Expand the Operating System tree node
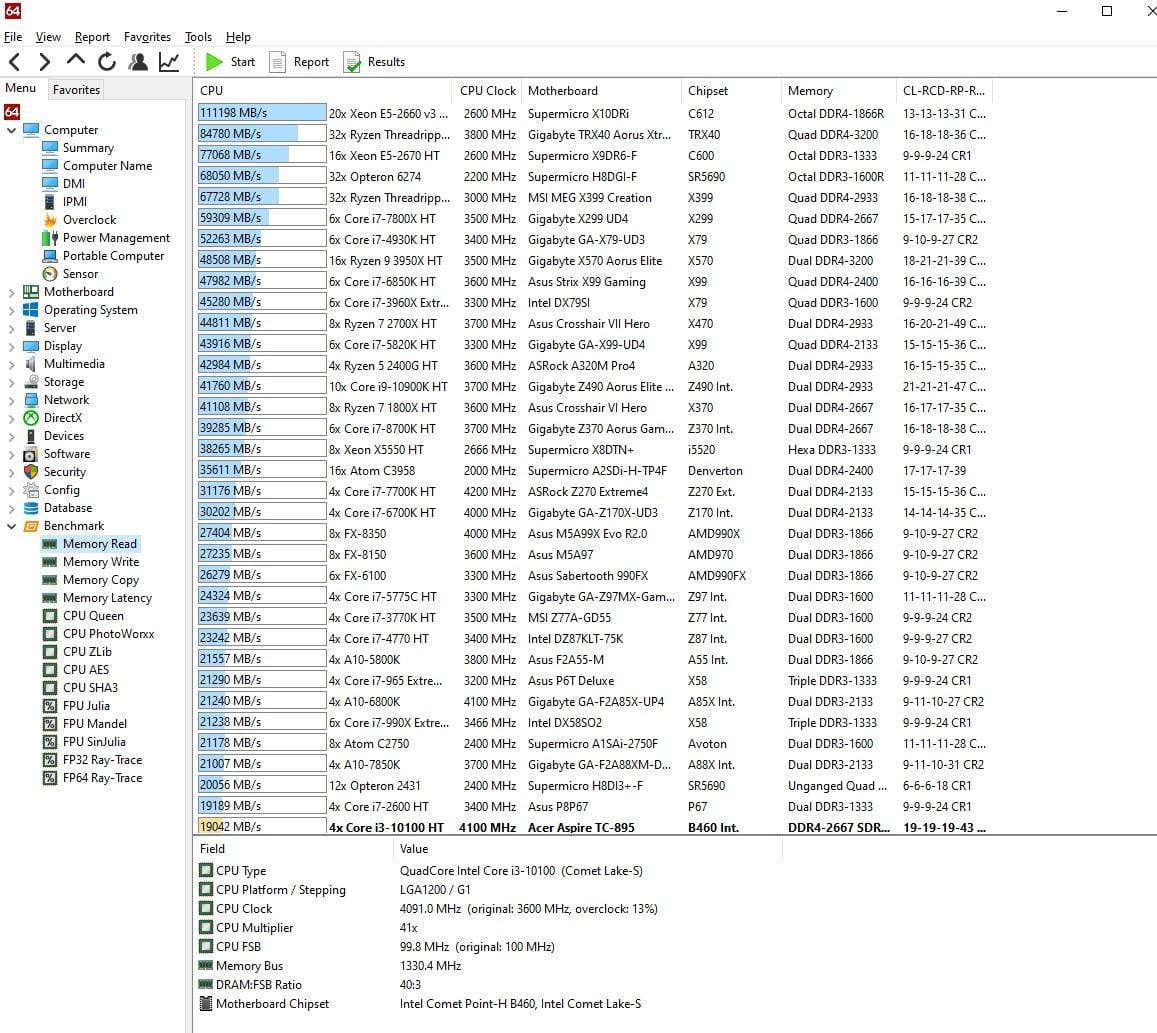Viewport: 1157px width, 1033px height. tap(11, 310)
